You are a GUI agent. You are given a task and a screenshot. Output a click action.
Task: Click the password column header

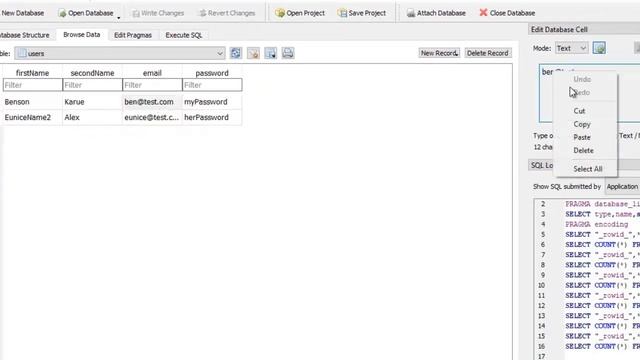[212, 73]
